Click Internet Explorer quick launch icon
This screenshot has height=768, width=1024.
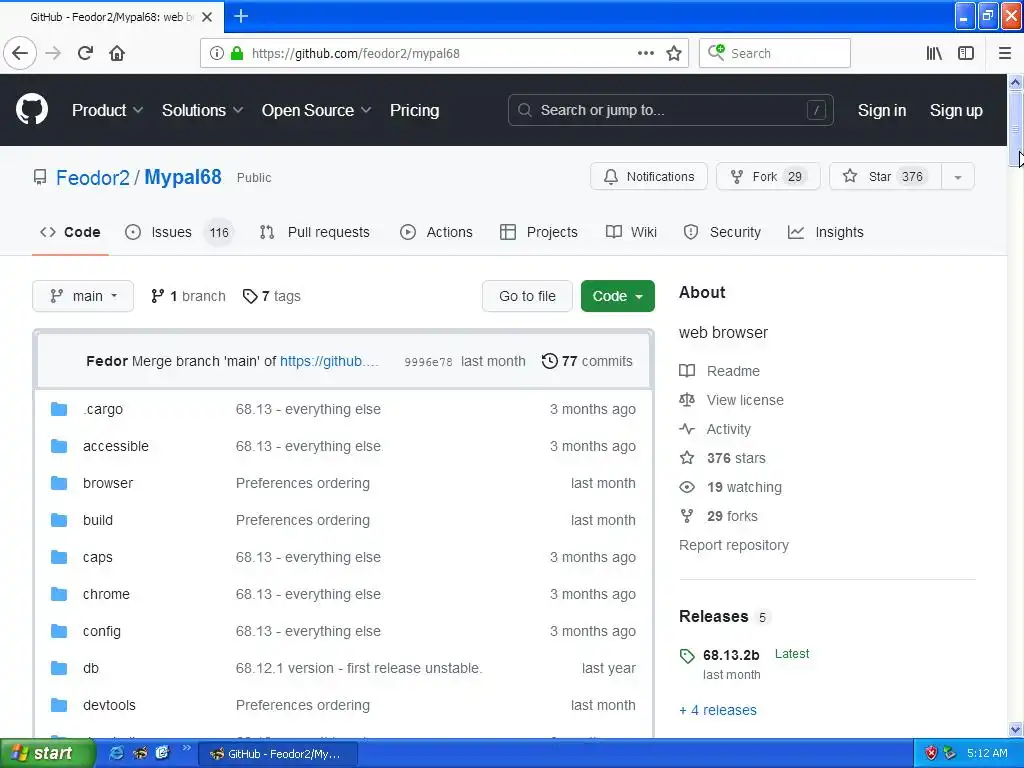116,753
